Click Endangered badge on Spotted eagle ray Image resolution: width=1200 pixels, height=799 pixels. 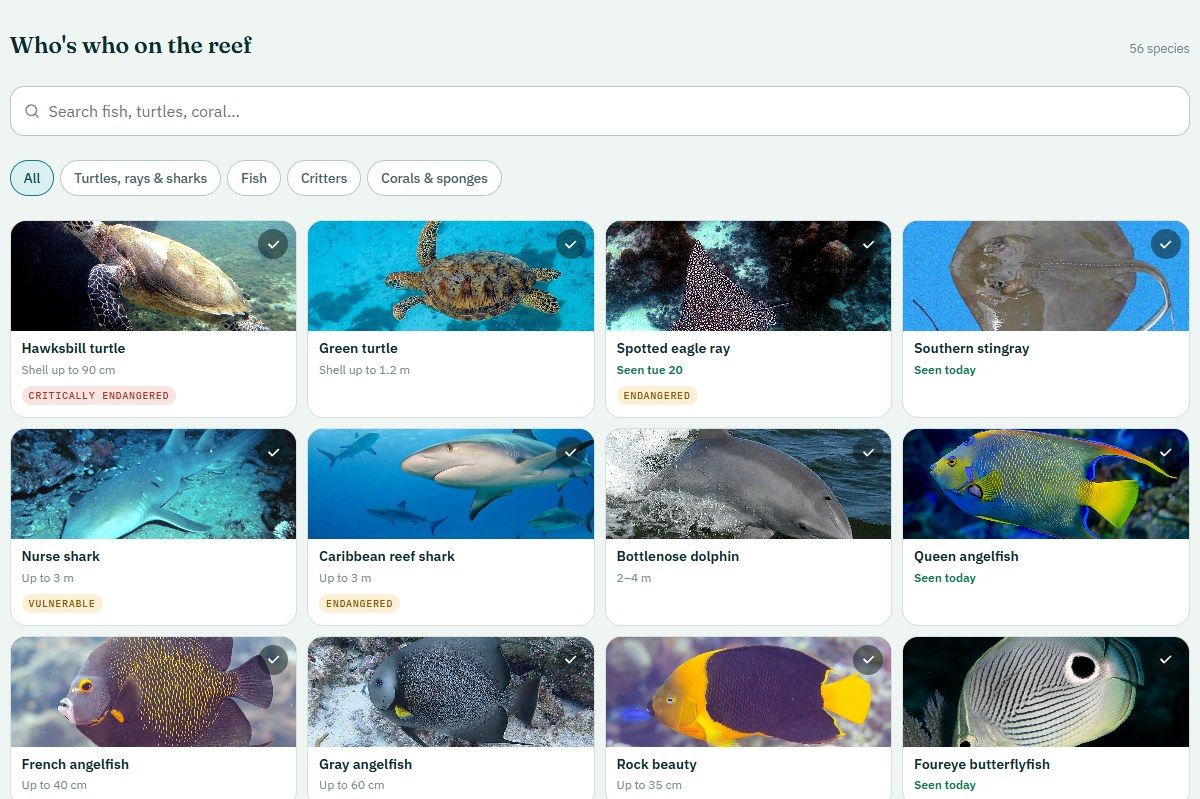point(657,395)
